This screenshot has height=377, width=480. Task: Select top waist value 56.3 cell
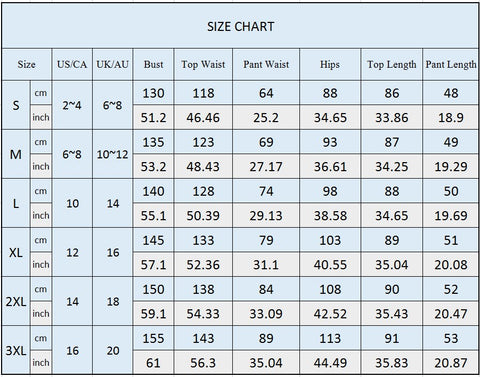[x=203, y=363]
